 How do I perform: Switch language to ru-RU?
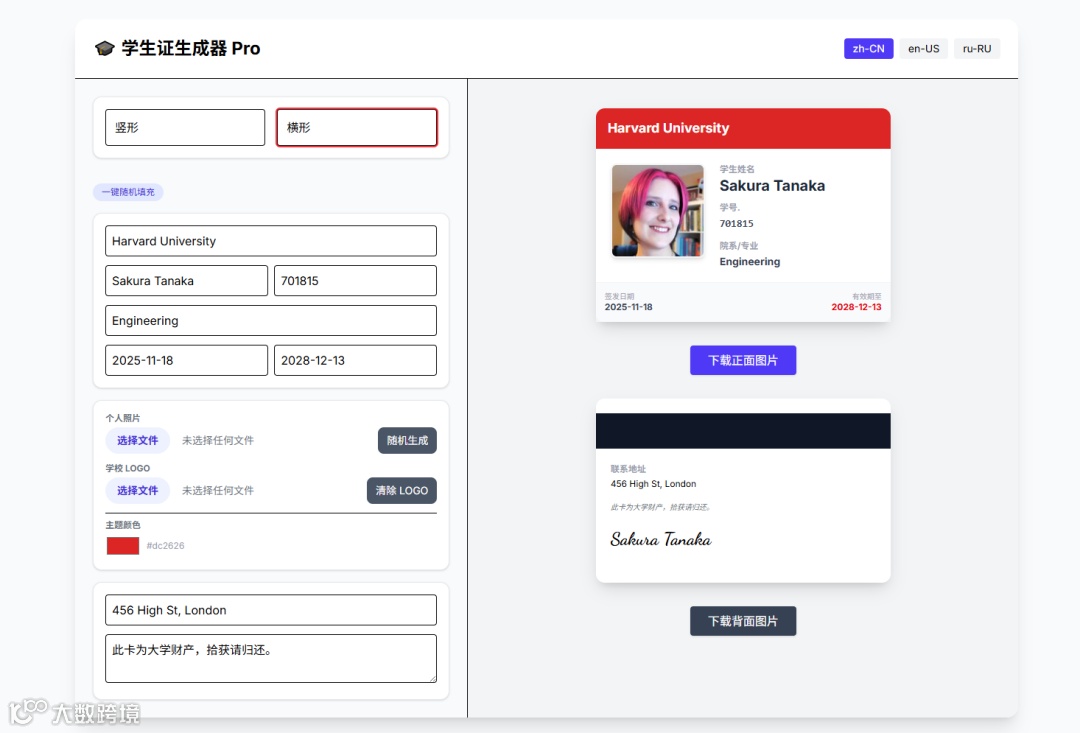pos(977,49)
